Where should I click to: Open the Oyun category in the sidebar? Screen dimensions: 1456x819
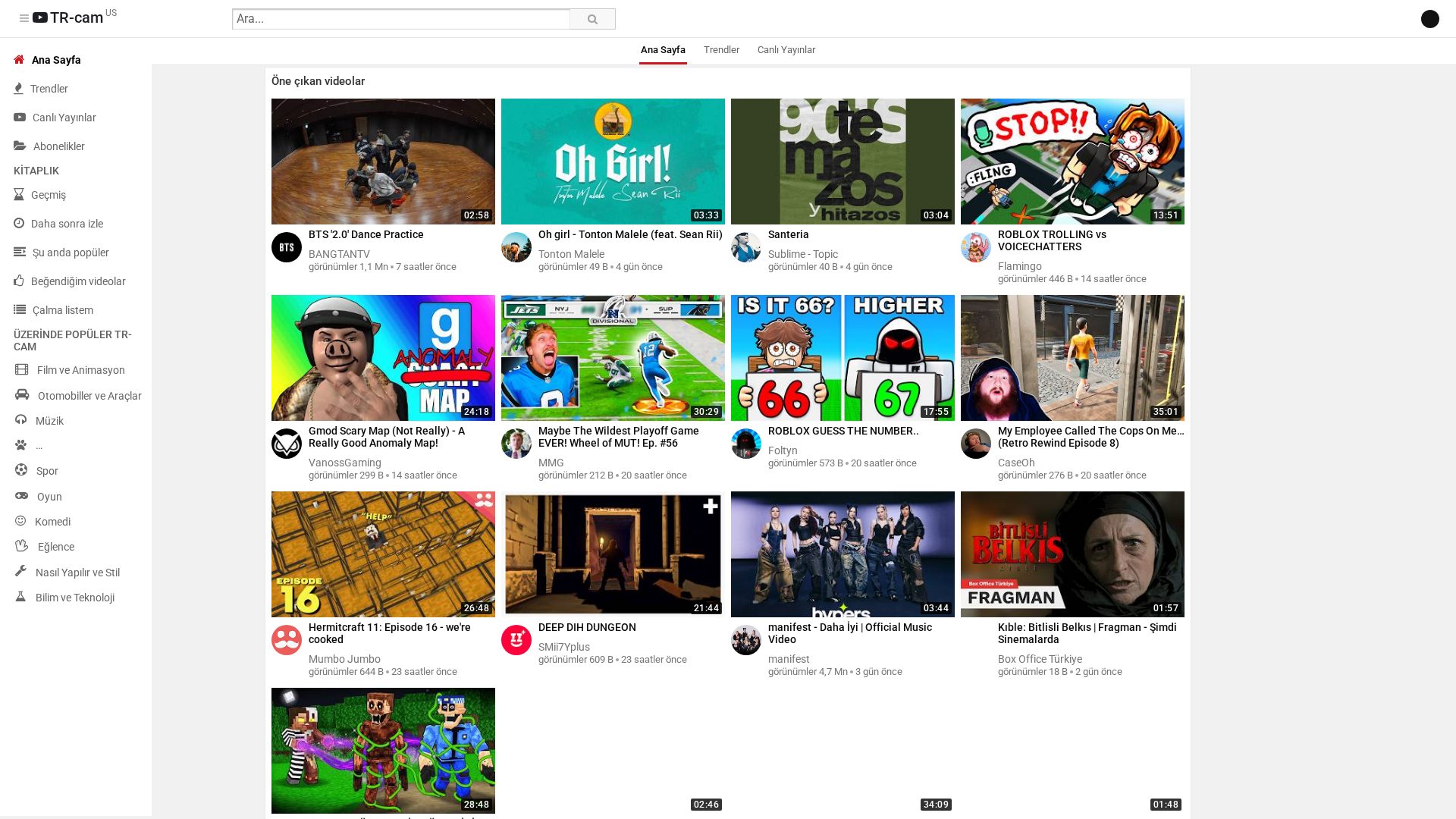click(x=49, y=497)
